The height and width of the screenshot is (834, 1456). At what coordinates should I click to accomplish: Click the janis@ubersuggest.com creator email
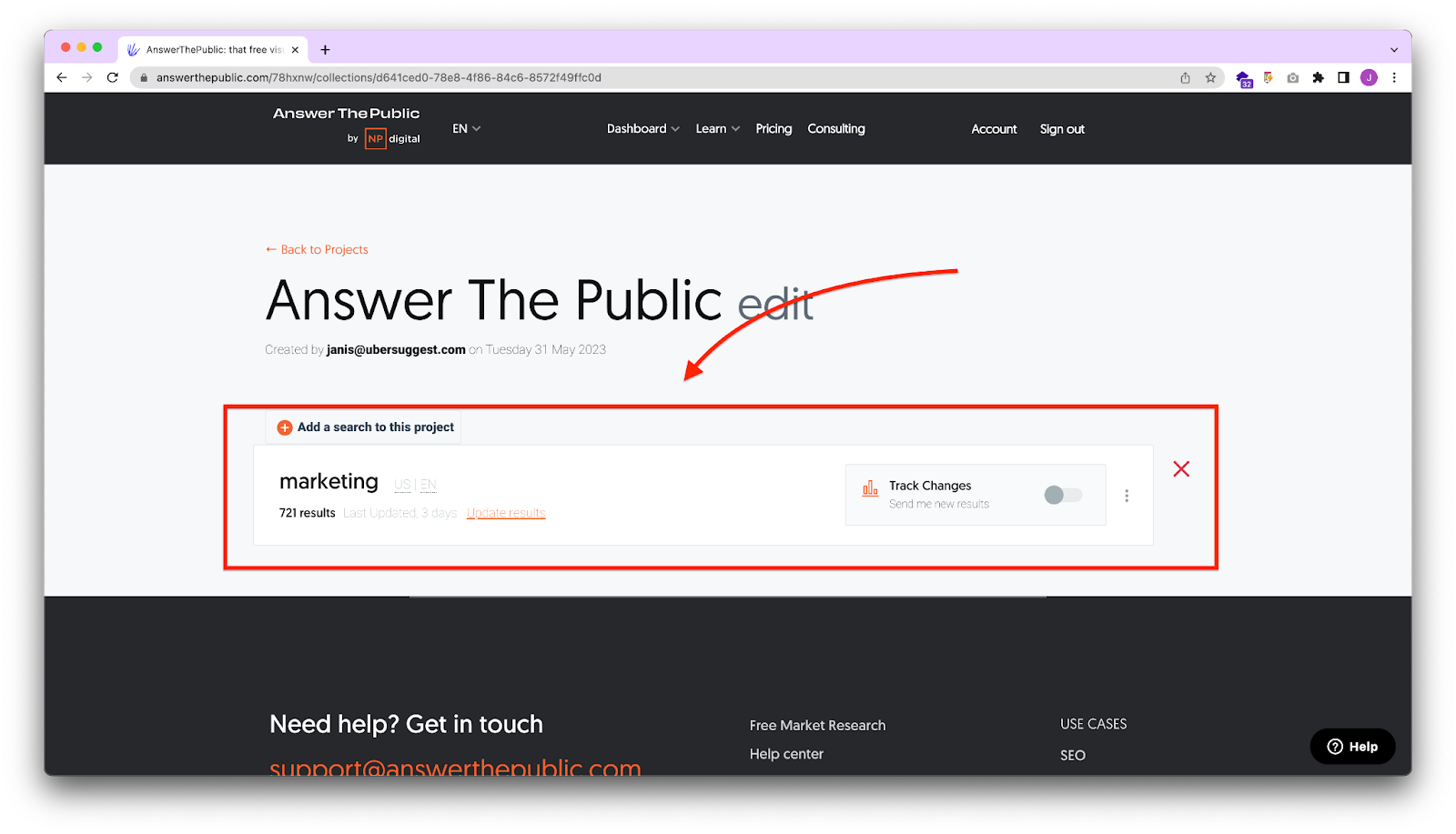click(396, 349)
